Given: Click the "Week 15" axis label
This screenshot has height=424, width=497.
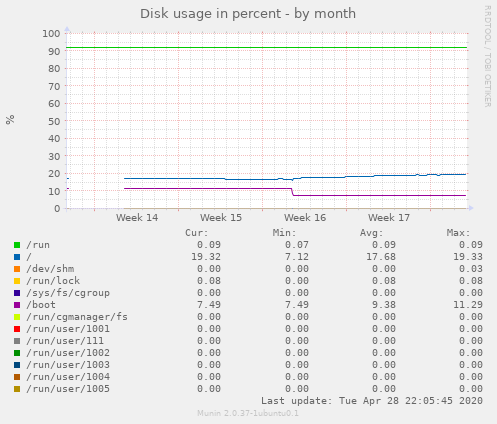Looking at the screenshot, I should tap(221, 218).
